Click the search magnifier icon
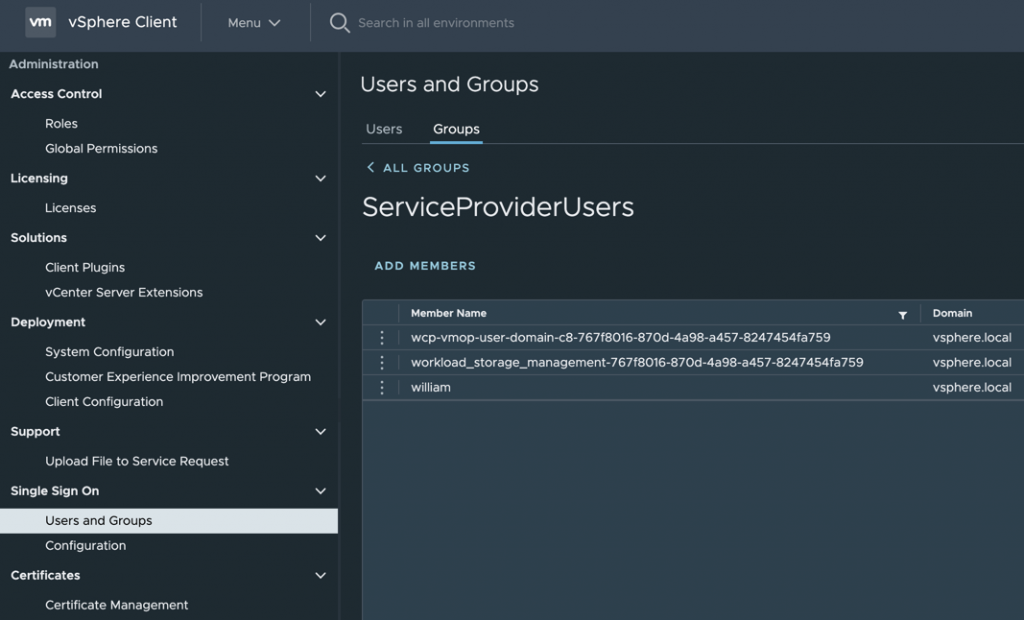1024x620 pixels. [x=340, y=23]
